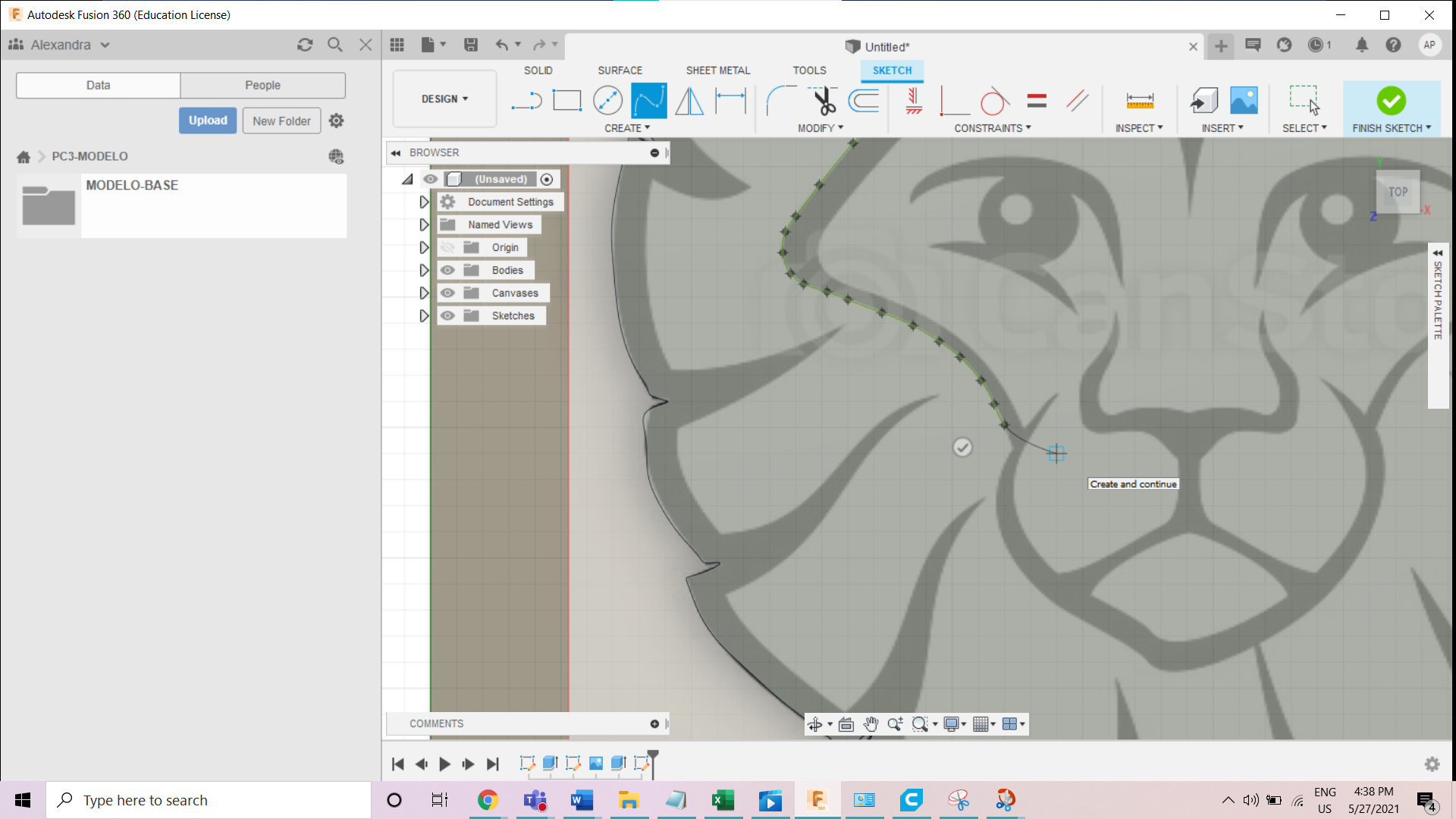This screenshot has width=1456, height=819.
Task: Open the notifications bell
Action: [x=1362, y=45]
